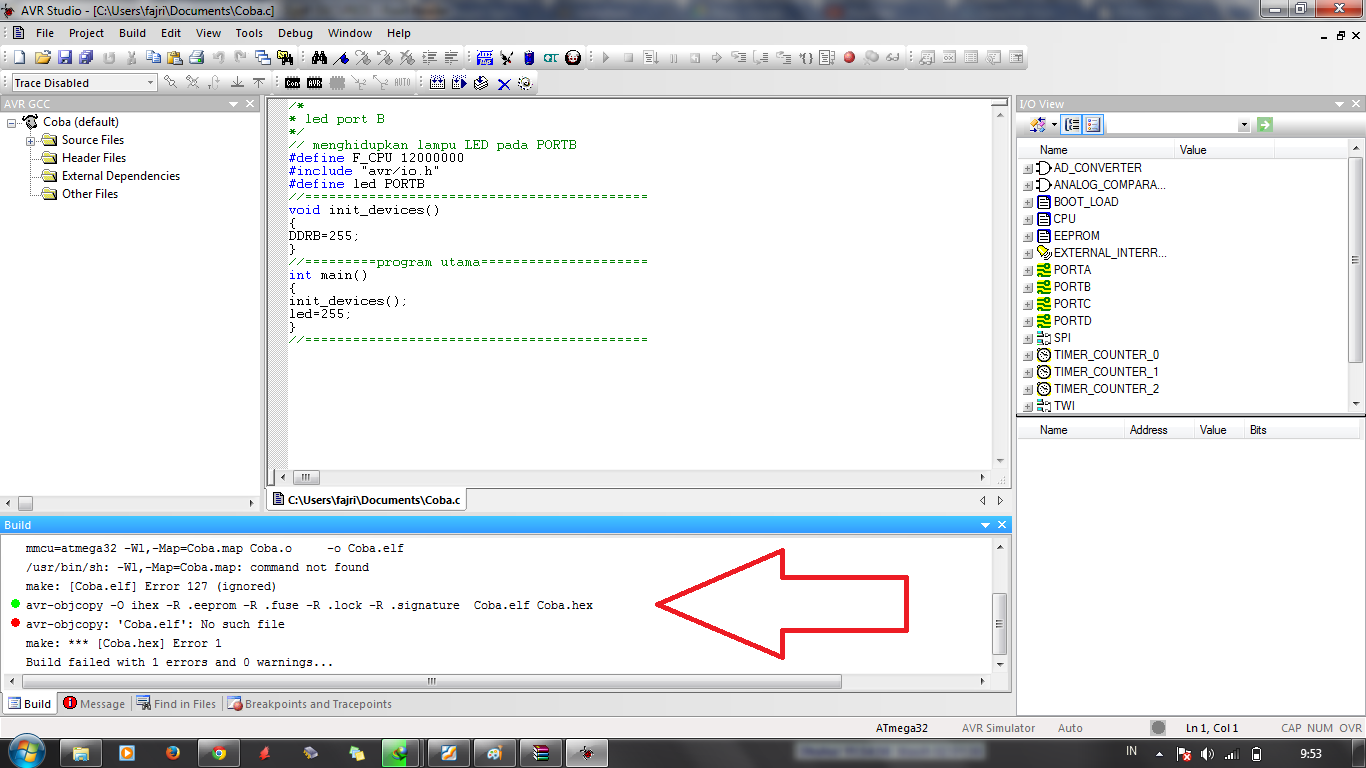Open a file using the folder icon
Screen dimensions: 1366x768
[x=42, y=57]
